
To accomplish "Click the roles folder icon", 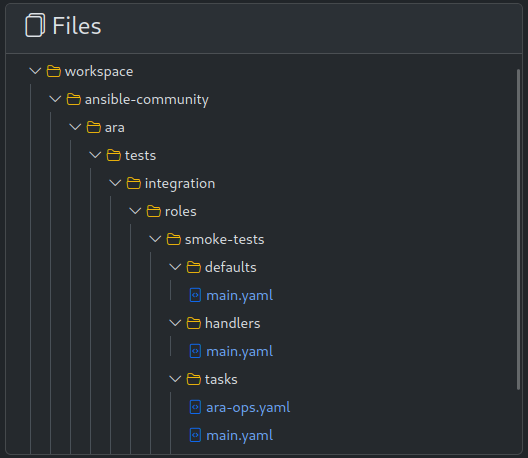I will coord(154,211).
